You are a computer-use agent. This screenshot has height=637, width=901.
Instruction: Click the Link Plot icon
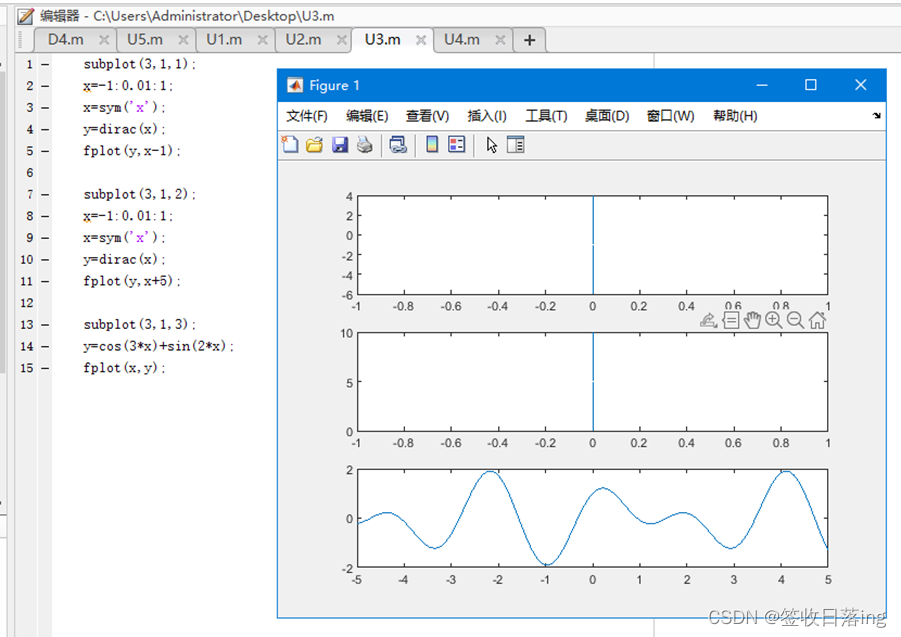click(400, 145)
